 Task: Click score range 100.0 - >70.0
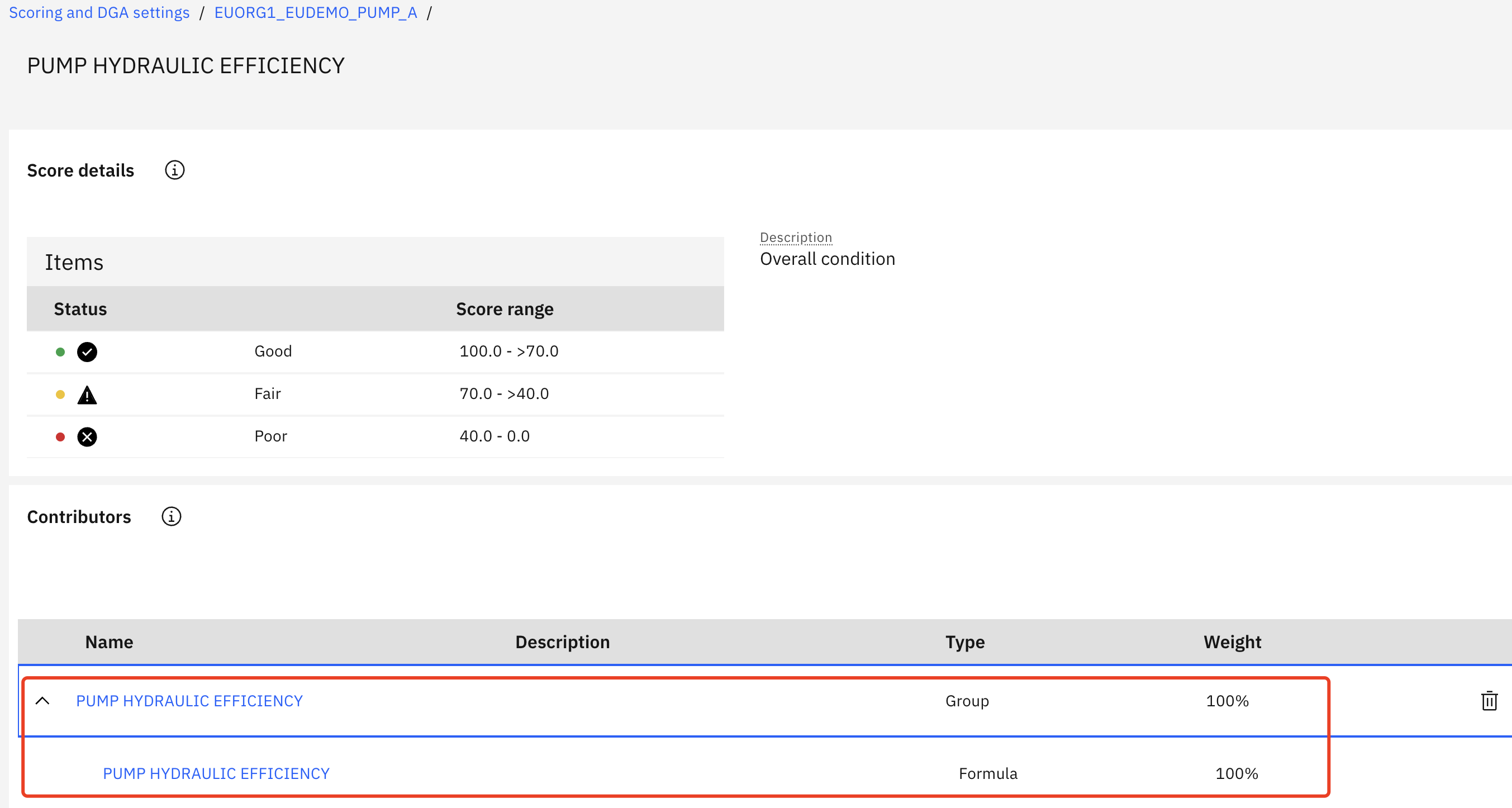tap(509, 351)
